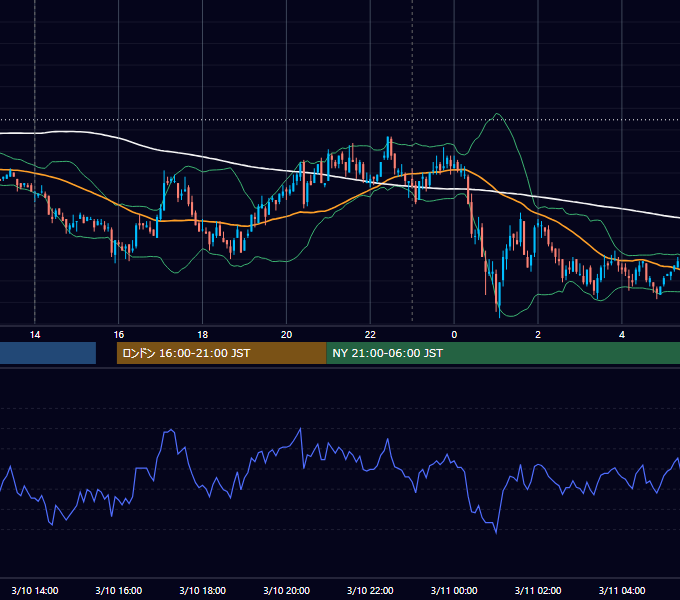The width and height of the screenshot is (680, 600).
Task: Click the 3/11 02:00 date label
Action: click(538, 590)
